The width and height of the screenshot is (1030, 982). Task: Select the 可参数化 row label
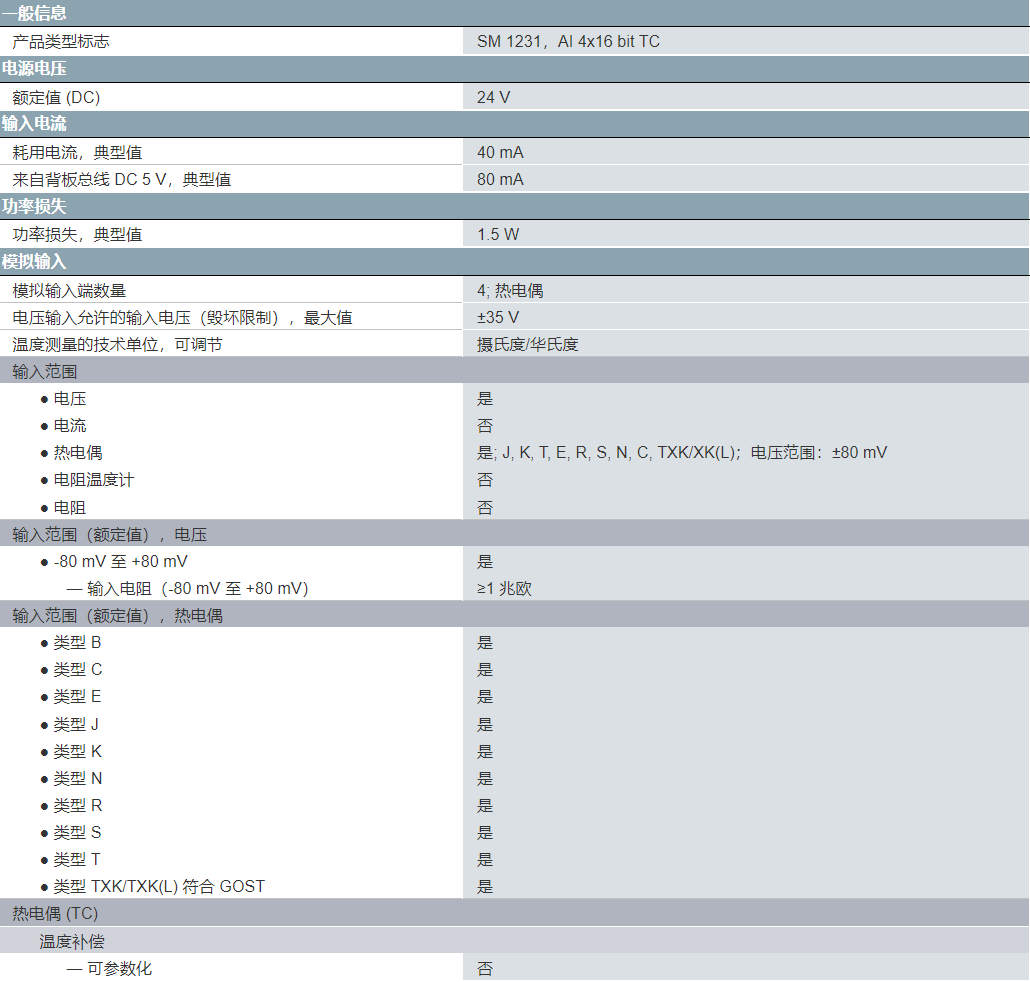click(x=118, y=968)
